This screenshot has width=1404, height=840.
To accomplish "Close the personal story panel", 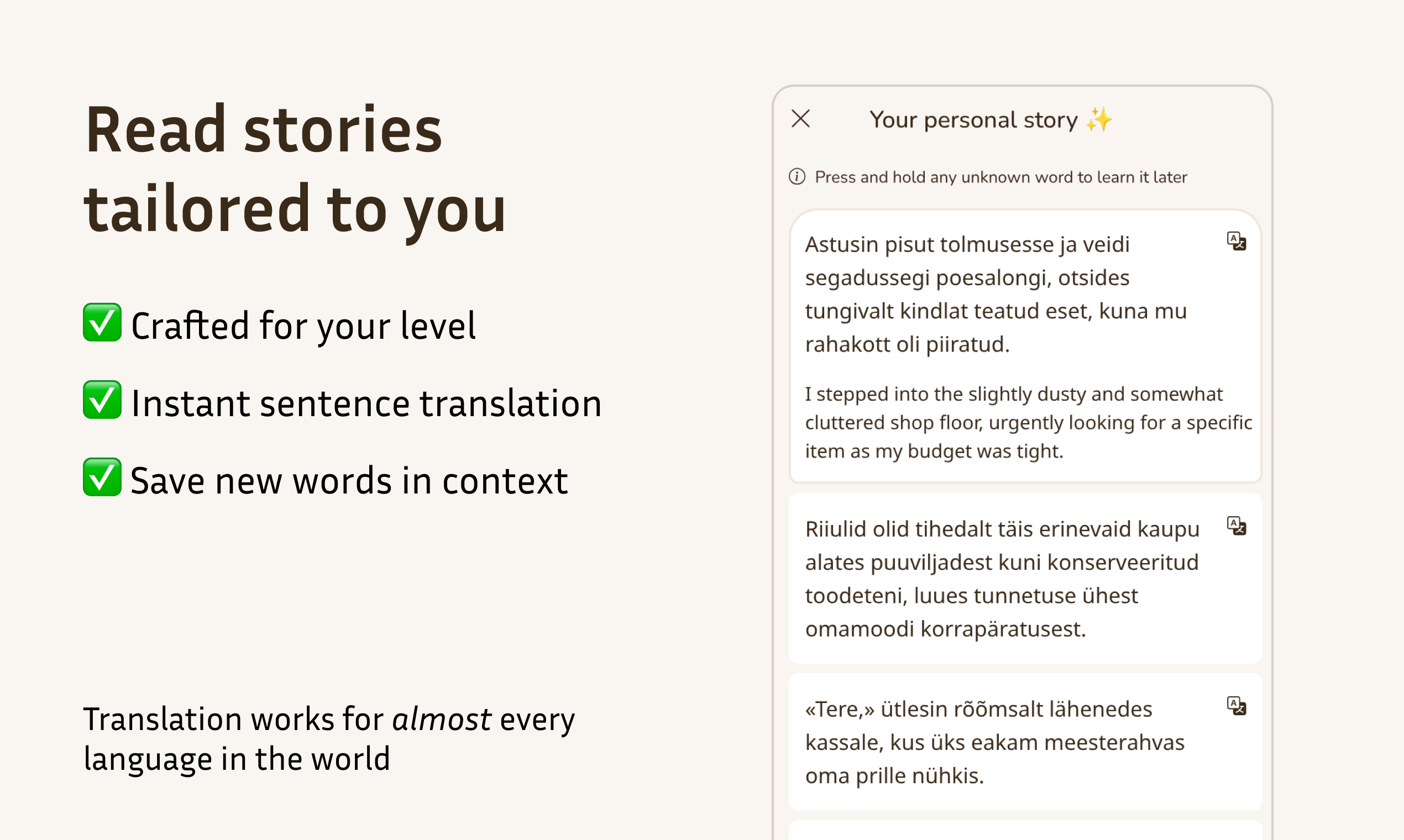I will coord(800,119).
